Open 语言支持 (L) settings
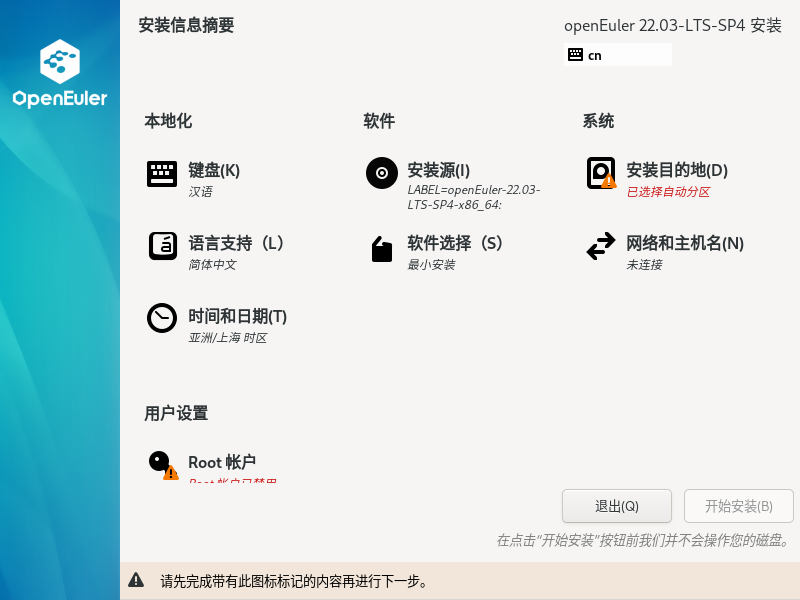 pos(236,243)
